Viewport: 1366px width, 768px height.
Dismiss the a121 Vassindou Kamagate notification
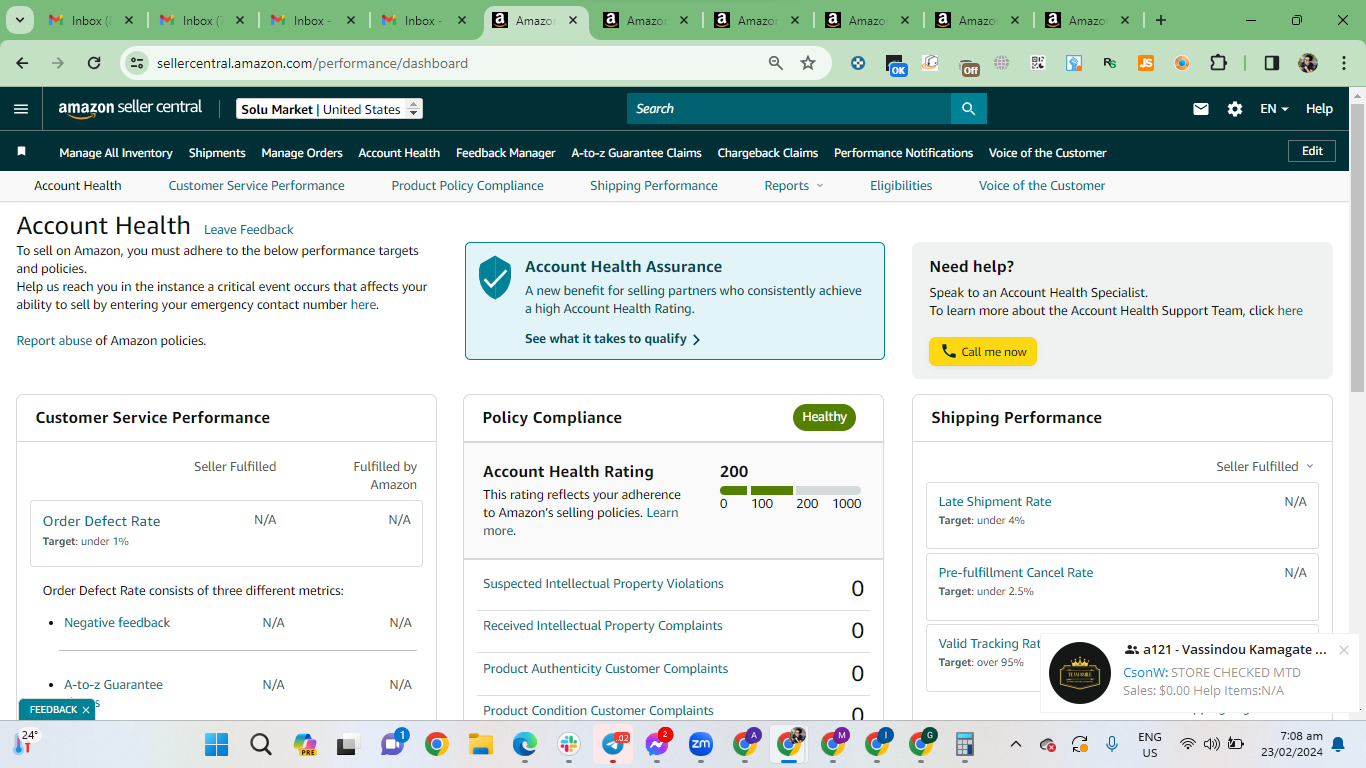[x=1344, y=650]
